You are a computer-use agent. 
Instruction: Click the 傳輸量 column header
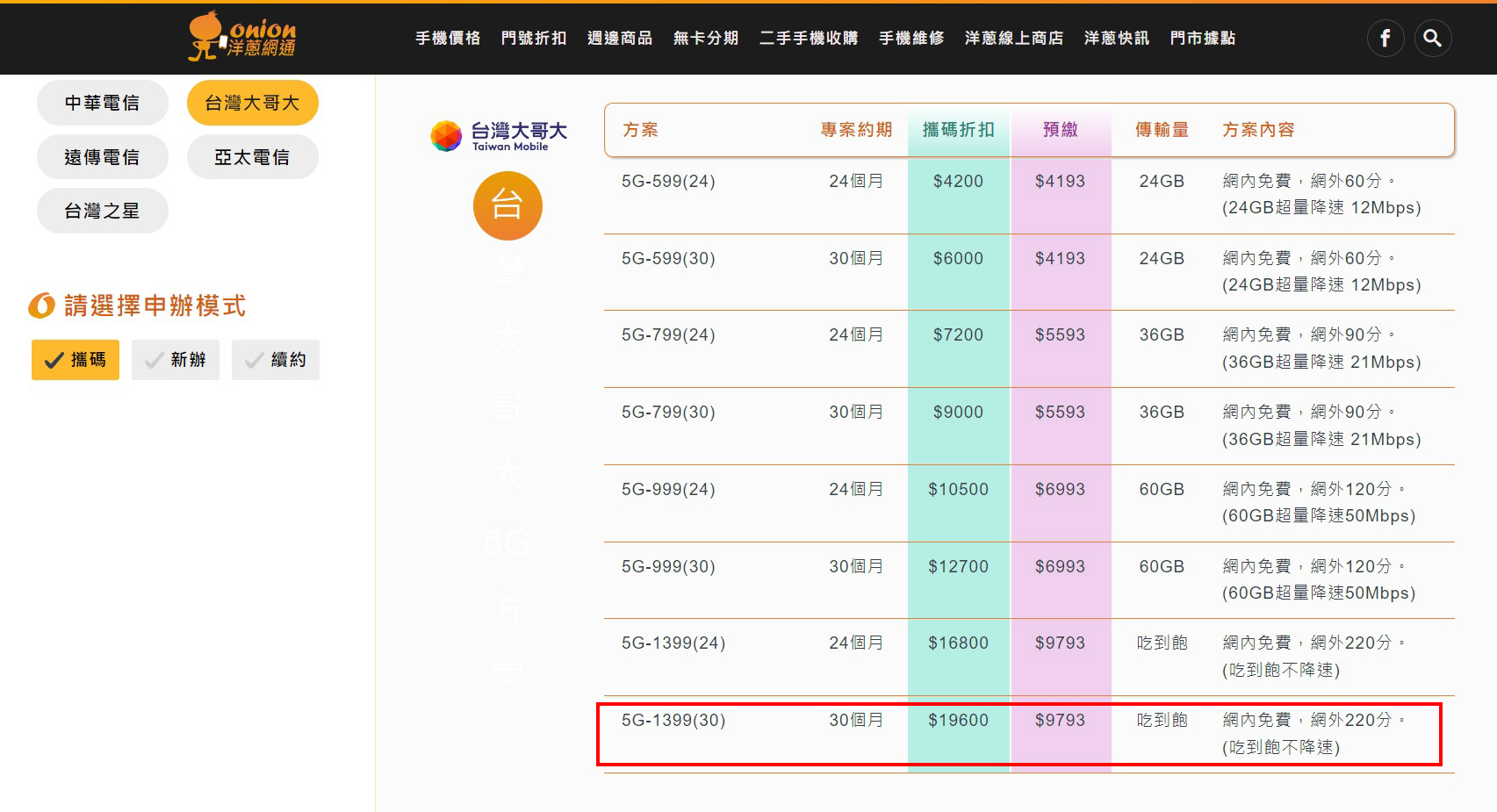coord(1162,130)
